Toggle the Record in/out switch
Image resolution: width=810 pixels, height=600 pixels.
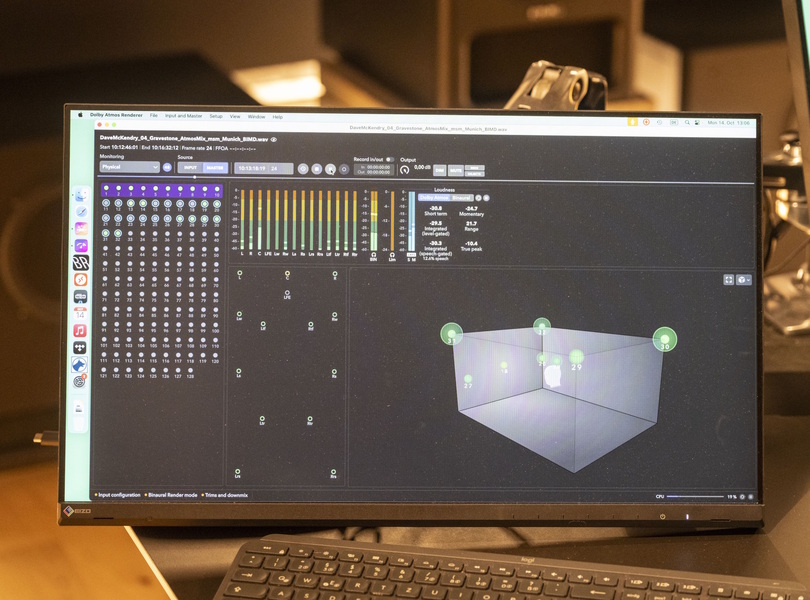click(389, 158)
